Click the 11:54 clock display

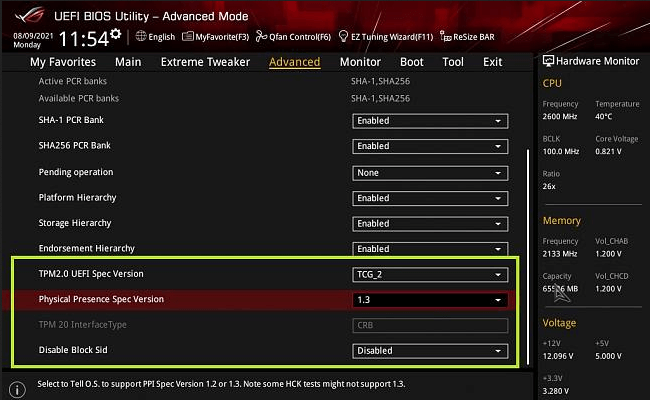point(84,39)
